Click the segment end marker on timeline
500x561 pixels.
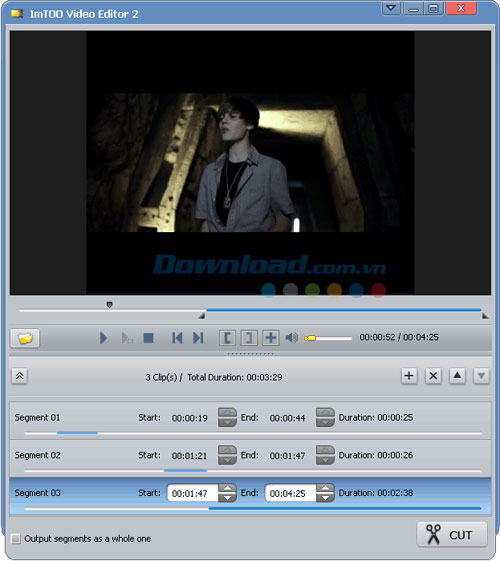(485, 316)
